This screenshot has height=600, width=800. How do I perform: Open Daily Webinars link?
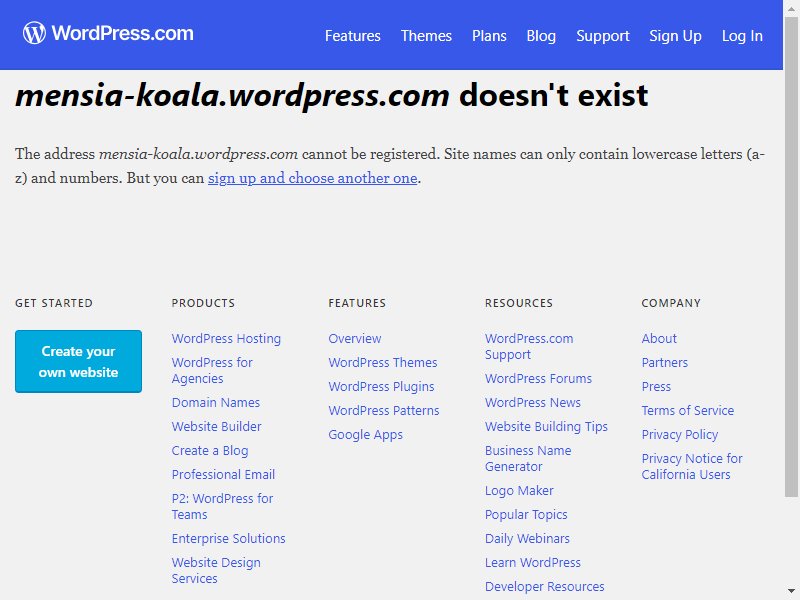[x=527, y=539]
